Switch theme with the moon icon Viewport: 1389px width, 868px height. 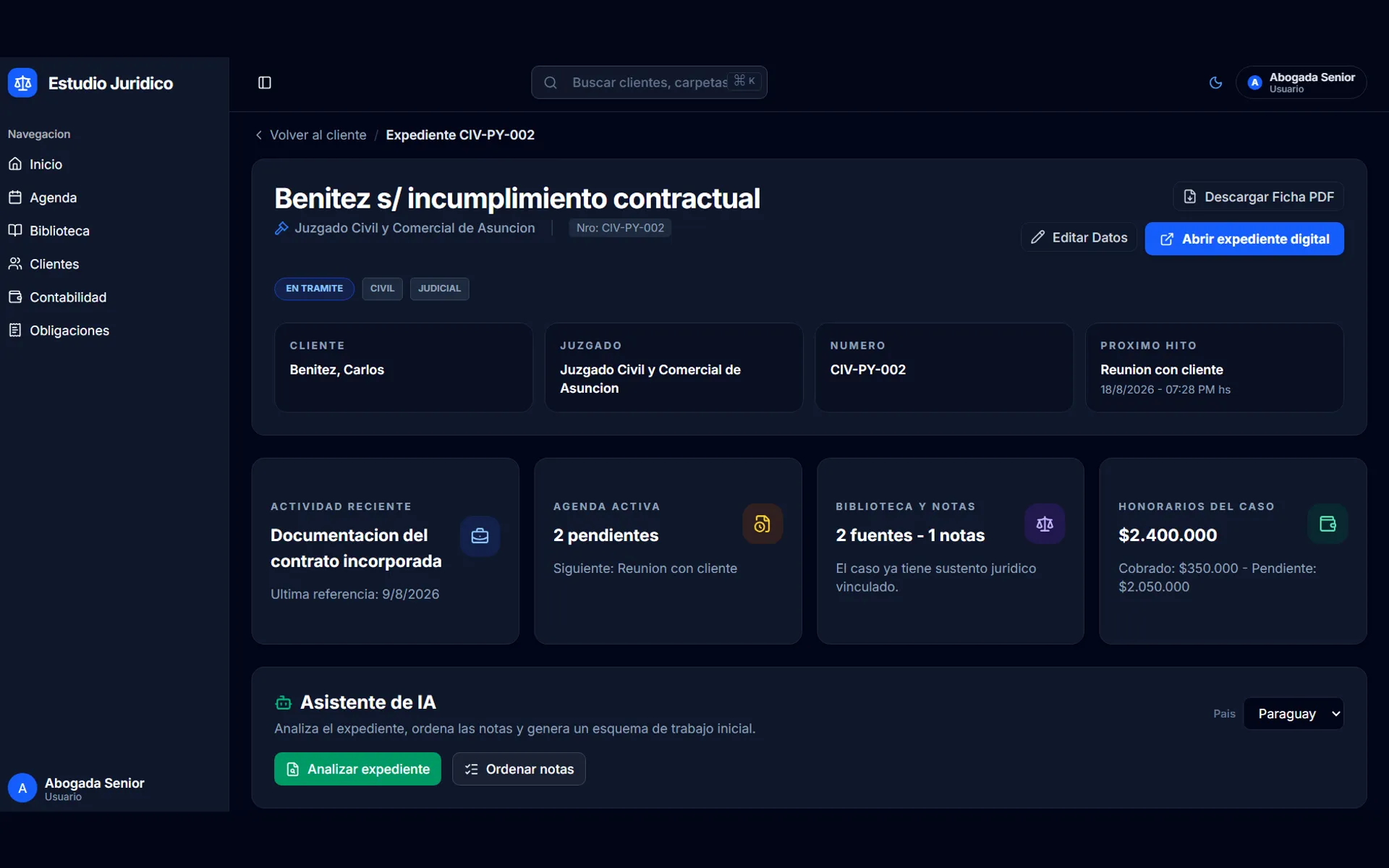tap(1216, 82)
